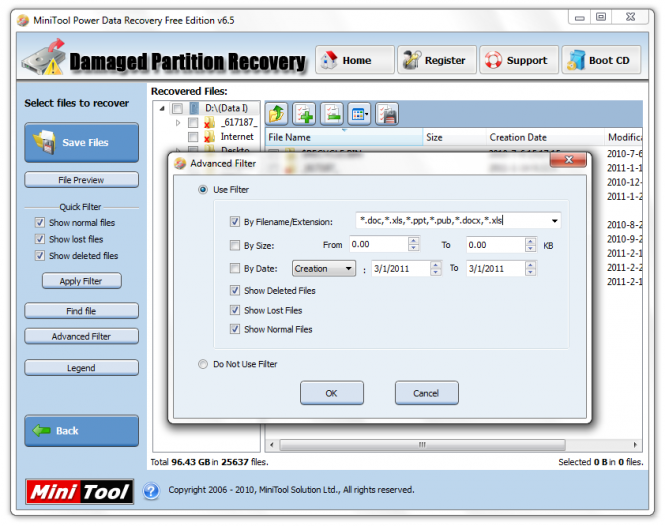Click the size To value stepper
This screenshot has height=526, width=665.
pyautogui.click(x=530, y=245)
